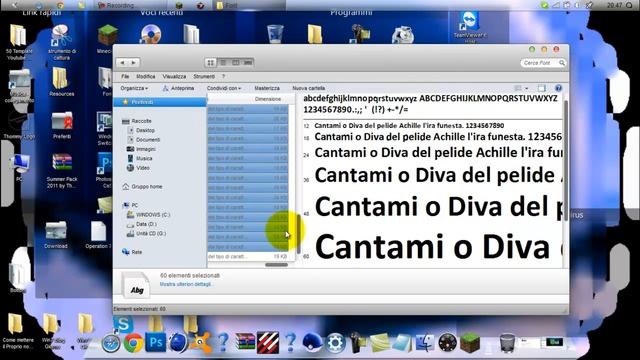Select WINDOWS (C:) drive
640x360 pixels.
[153, 215]
